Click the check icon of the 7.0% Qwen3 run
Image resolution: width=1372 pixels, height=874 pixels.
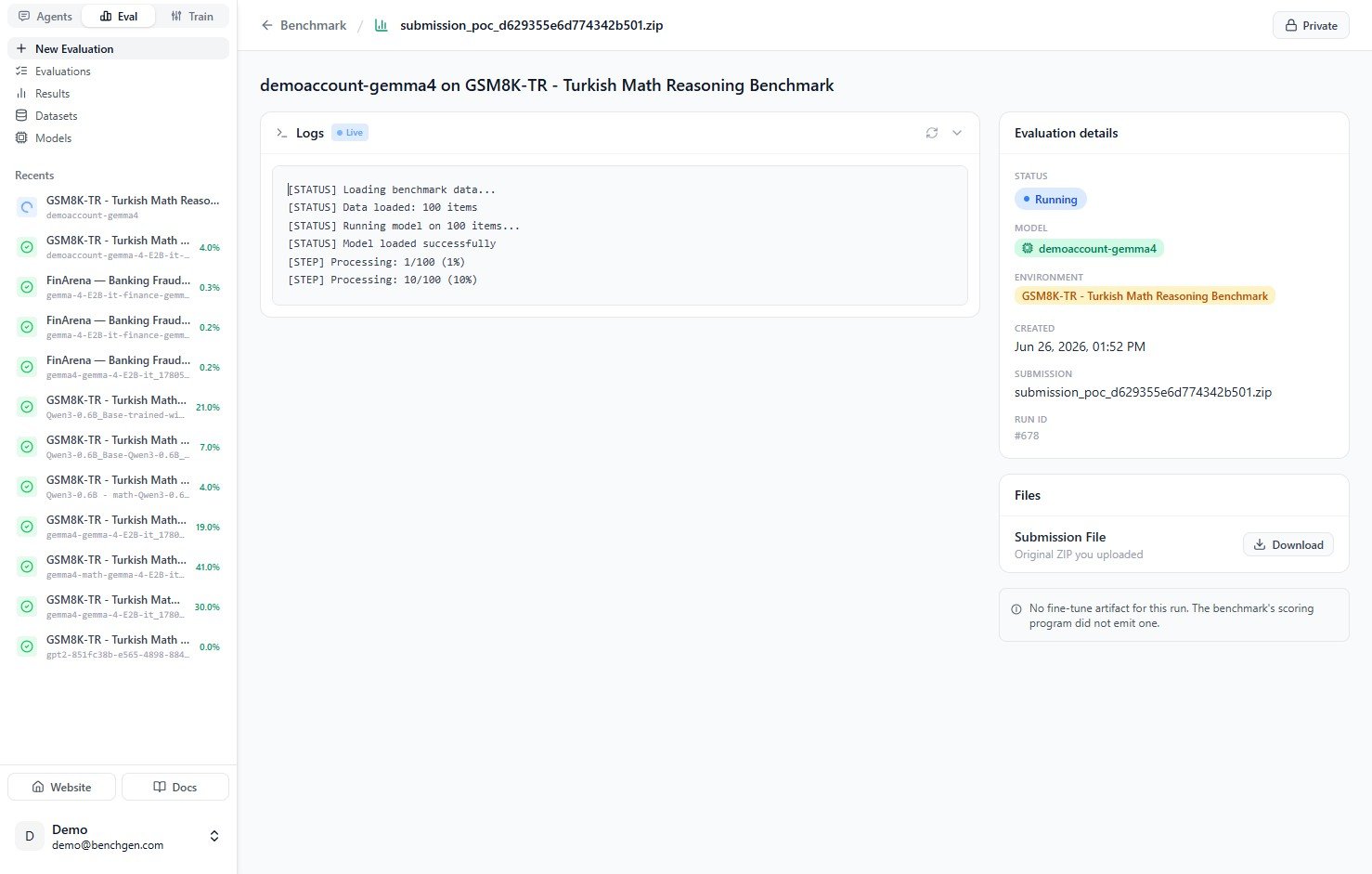pos(27,447)
